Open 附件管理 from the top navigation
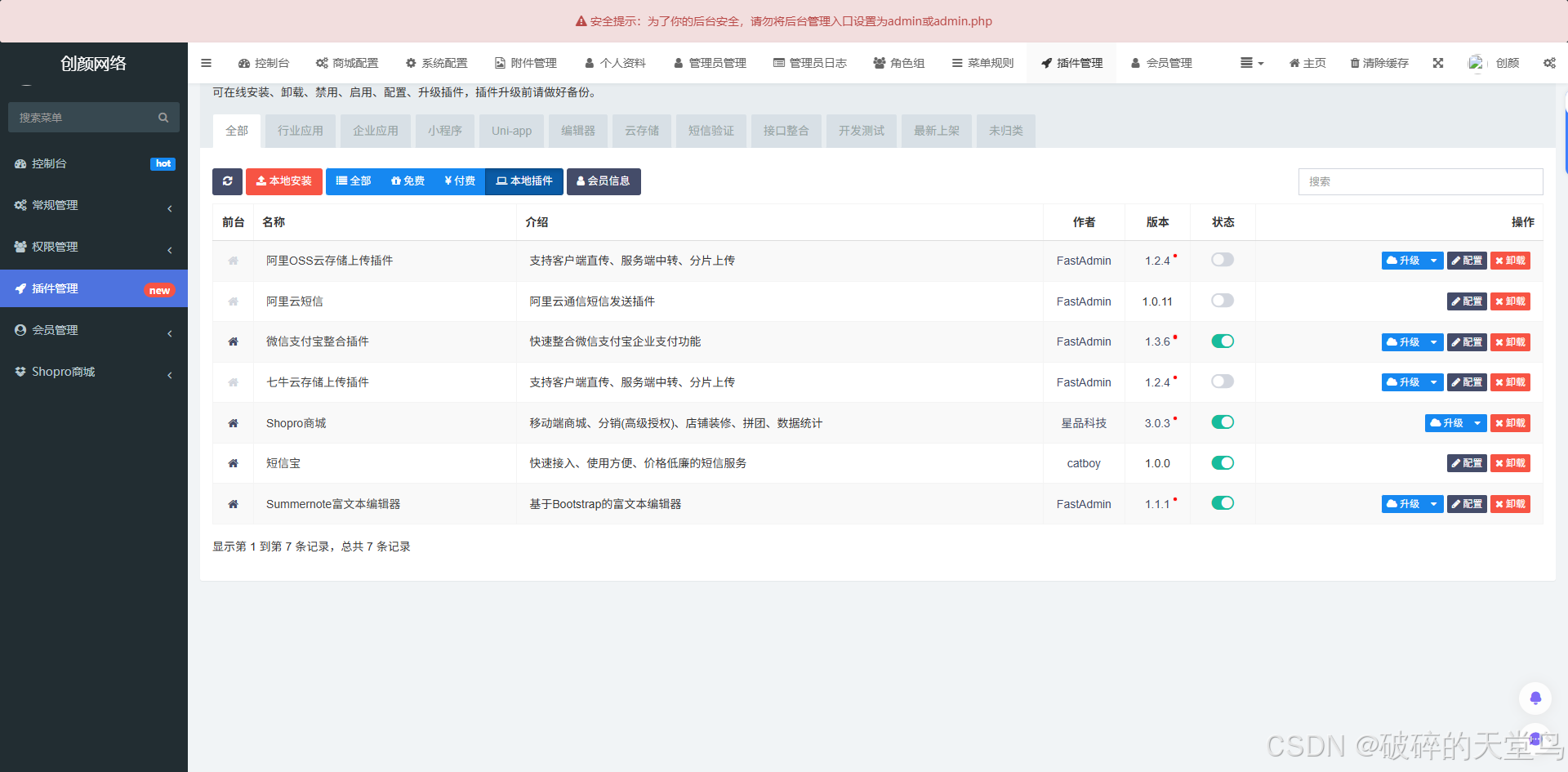Viewport: 1568px width, 772px height. click(525, 63)
